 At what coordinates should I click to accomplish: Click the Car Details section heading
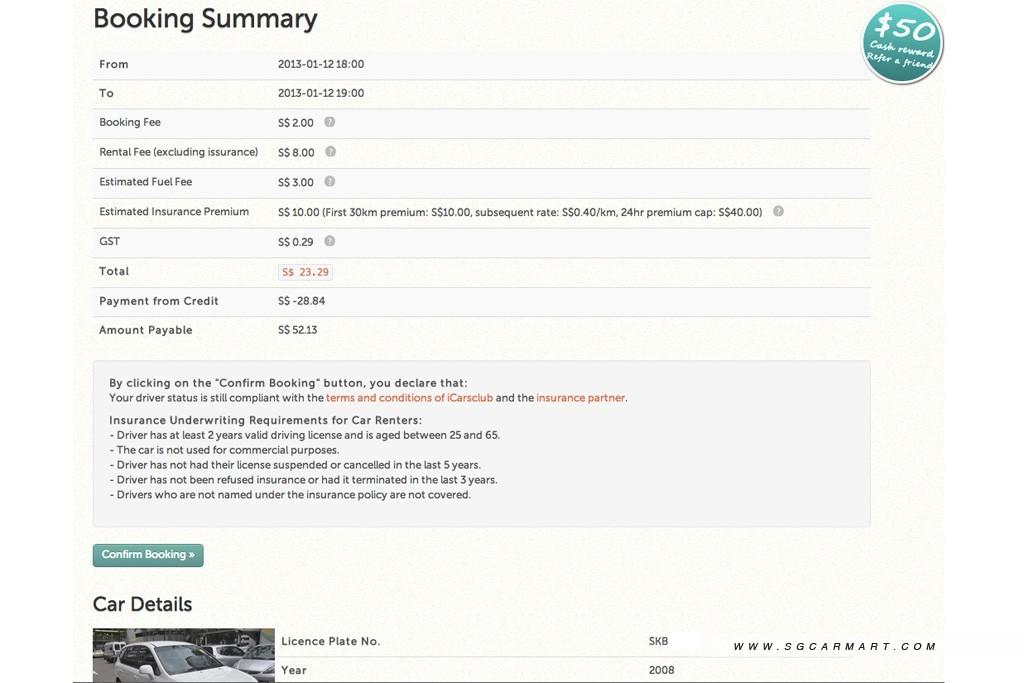(142, 604)
